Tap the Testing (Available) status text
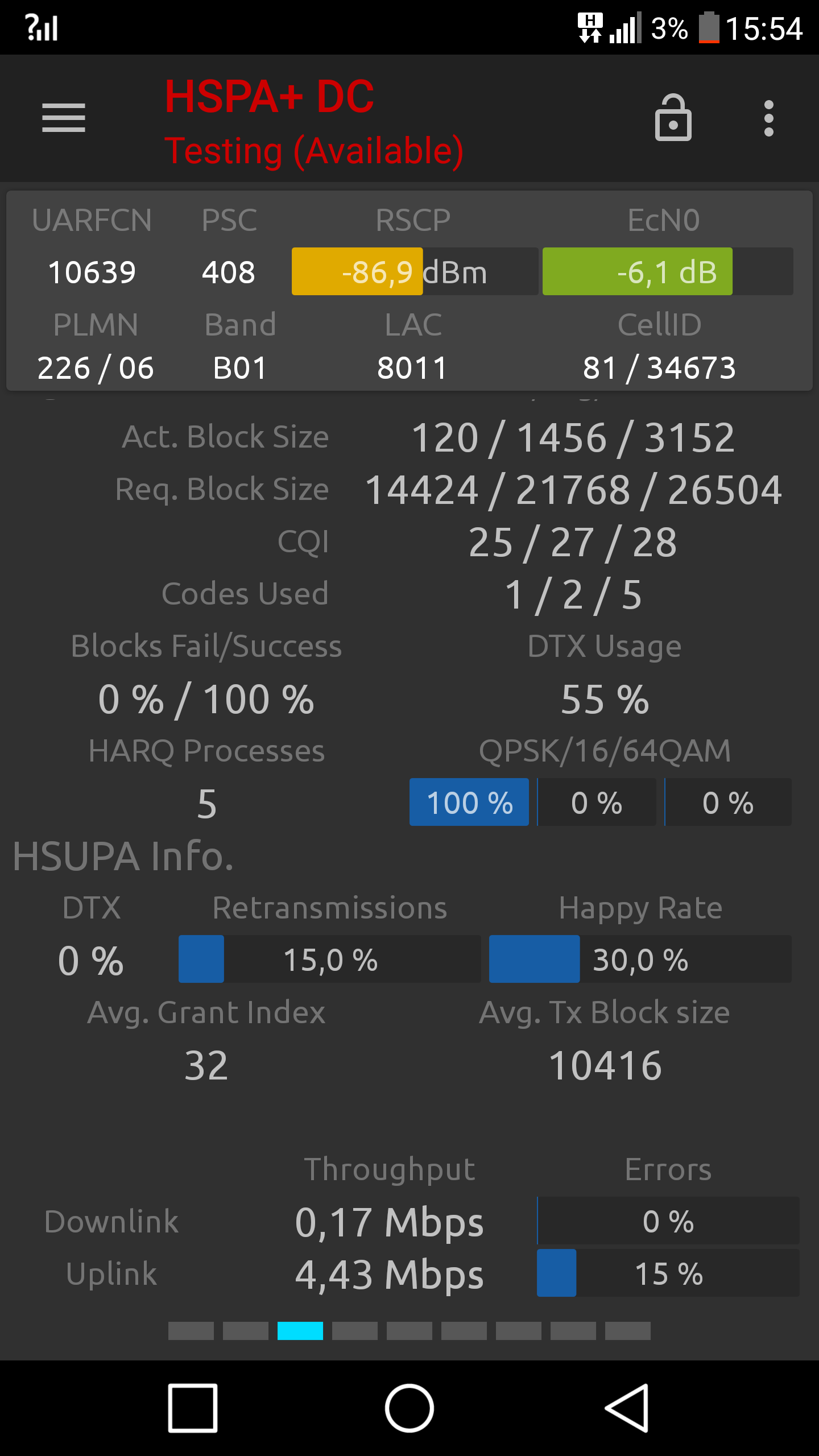This screenshot has height=1456, width=819. point(315,151)
